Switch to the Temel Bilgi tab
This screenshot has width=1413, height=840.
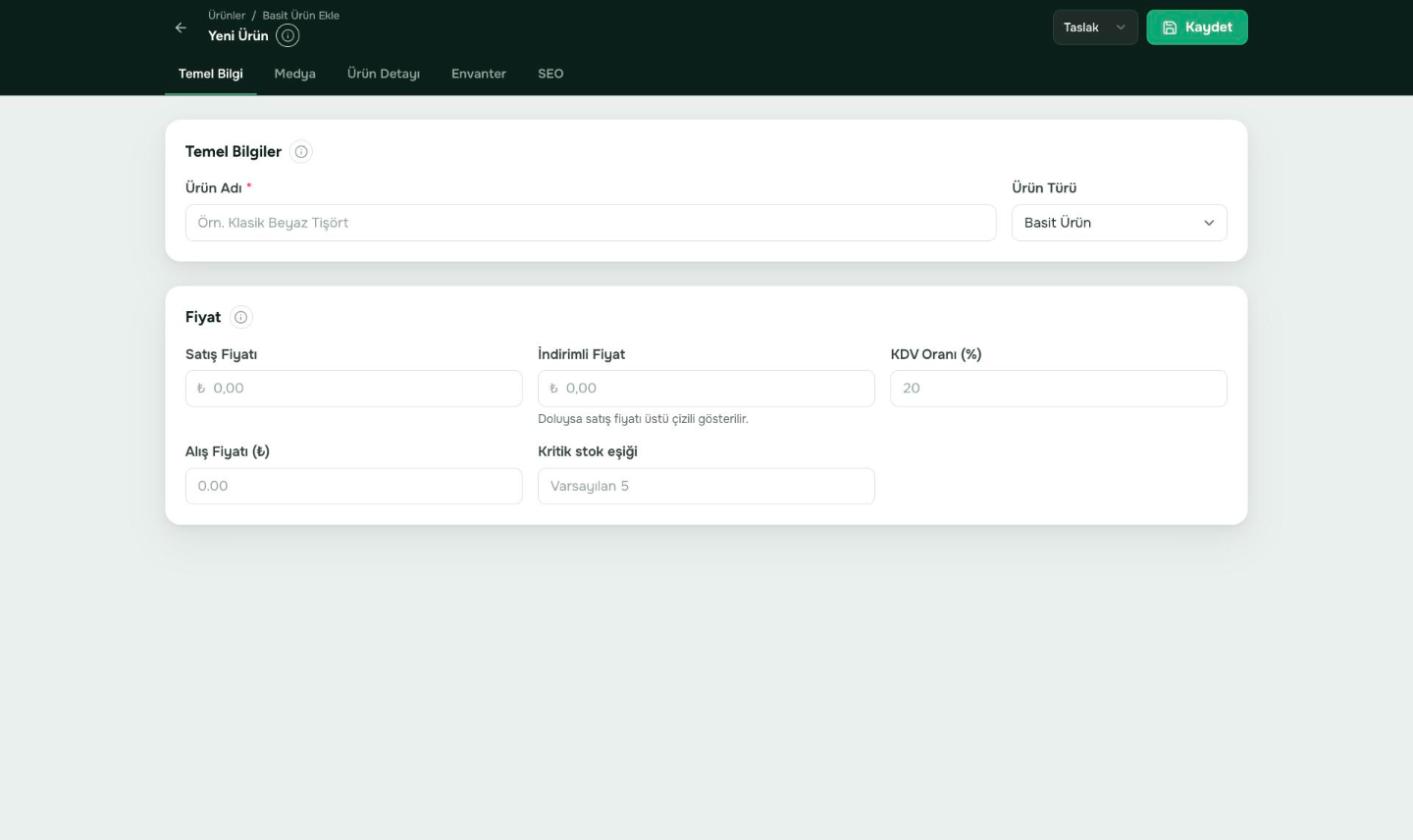[211, 74]
